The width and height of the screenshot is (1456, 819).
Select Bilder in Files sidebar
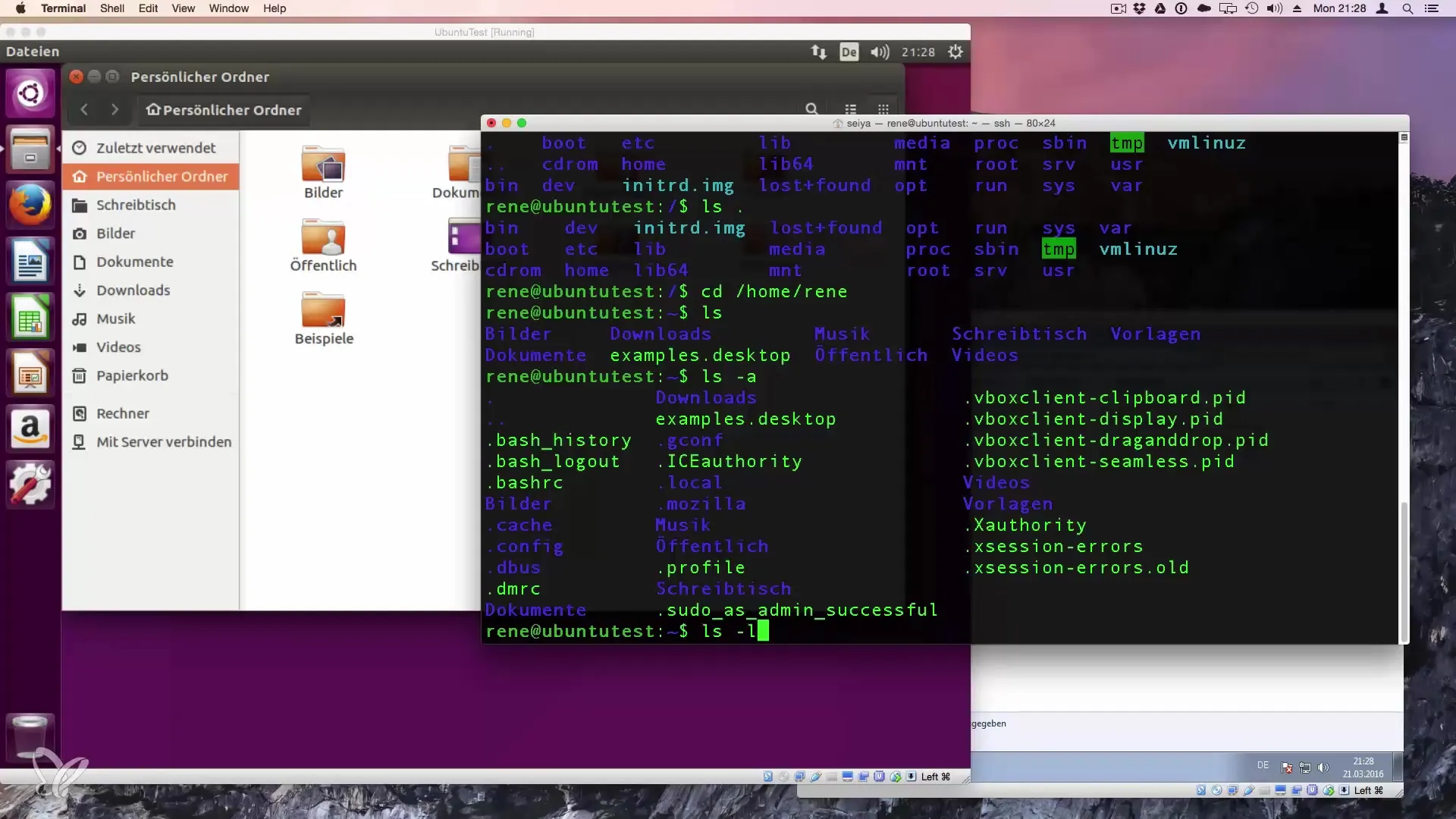pyautogui.click(x=151, y=234)
